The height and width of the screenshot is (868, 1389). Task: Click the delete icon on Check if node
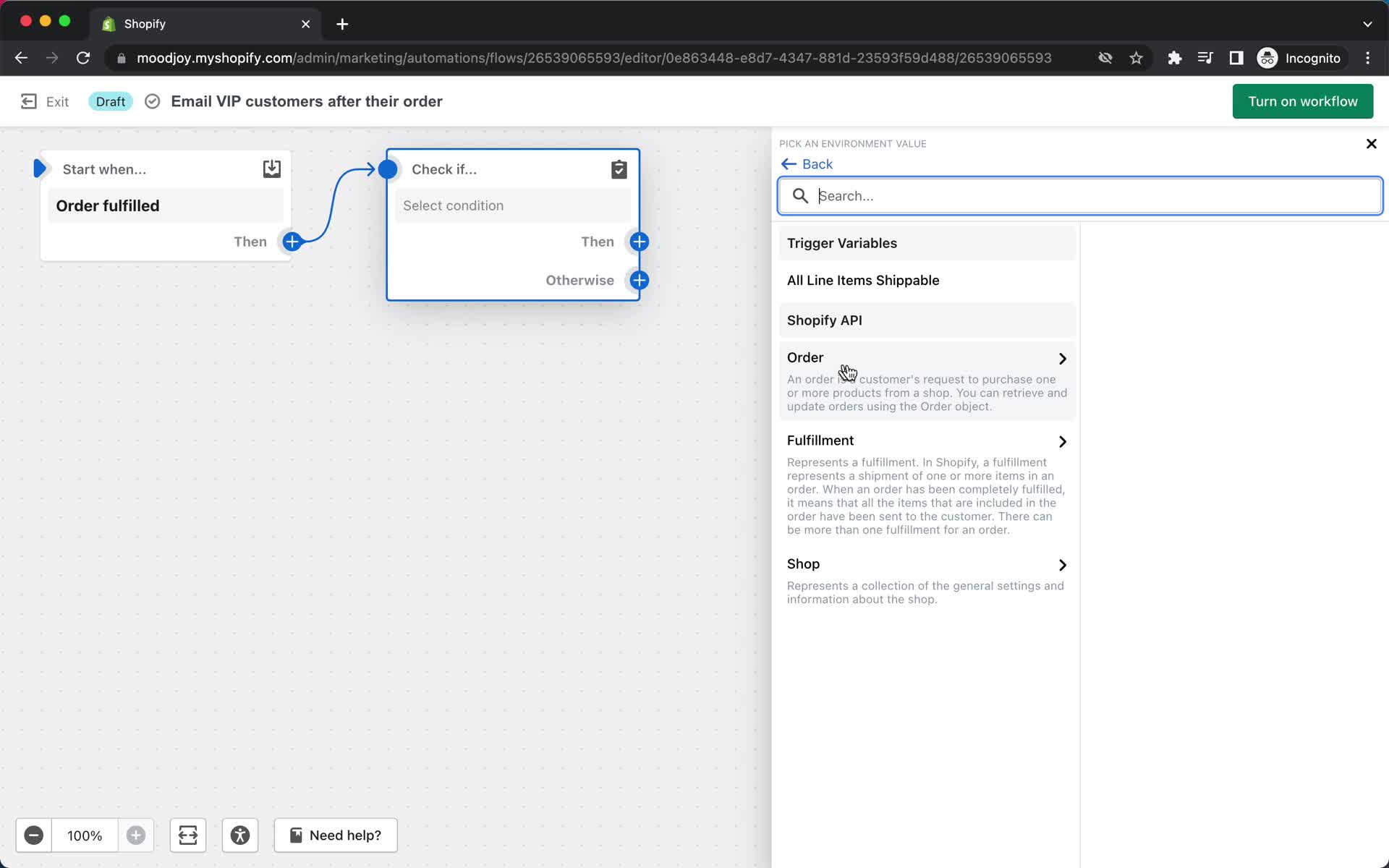(x=618, y=168)
